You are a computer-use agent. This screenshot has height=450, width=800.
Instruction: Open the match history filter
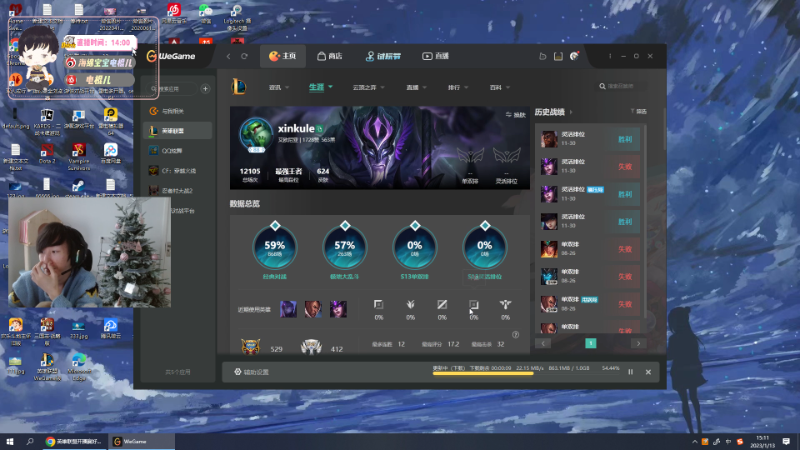point(638,111)
